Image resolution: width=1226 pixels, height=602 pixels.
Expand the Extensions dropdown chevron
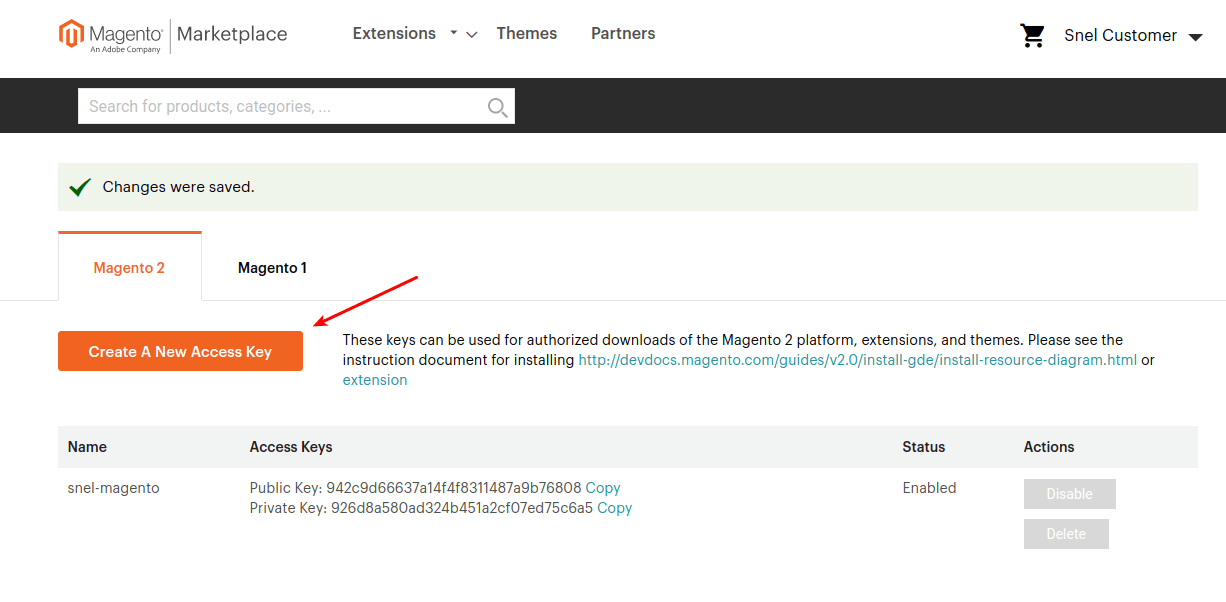[471, 35]
